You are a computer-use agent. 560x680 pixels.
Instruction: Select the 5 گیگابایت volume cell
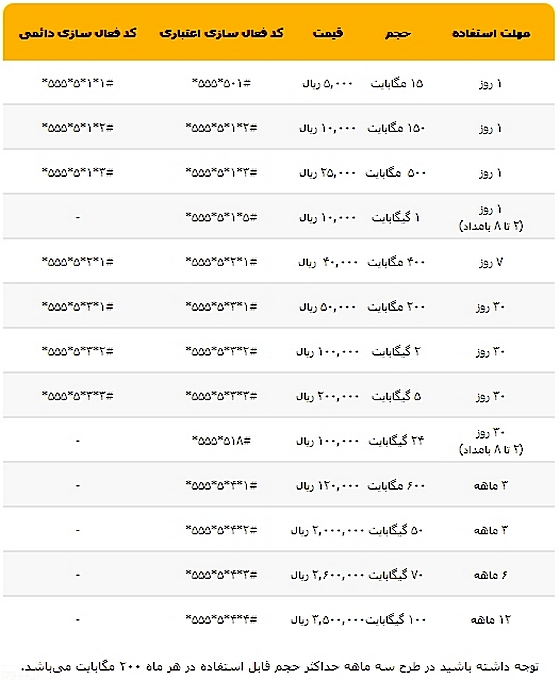click(396, 396)
